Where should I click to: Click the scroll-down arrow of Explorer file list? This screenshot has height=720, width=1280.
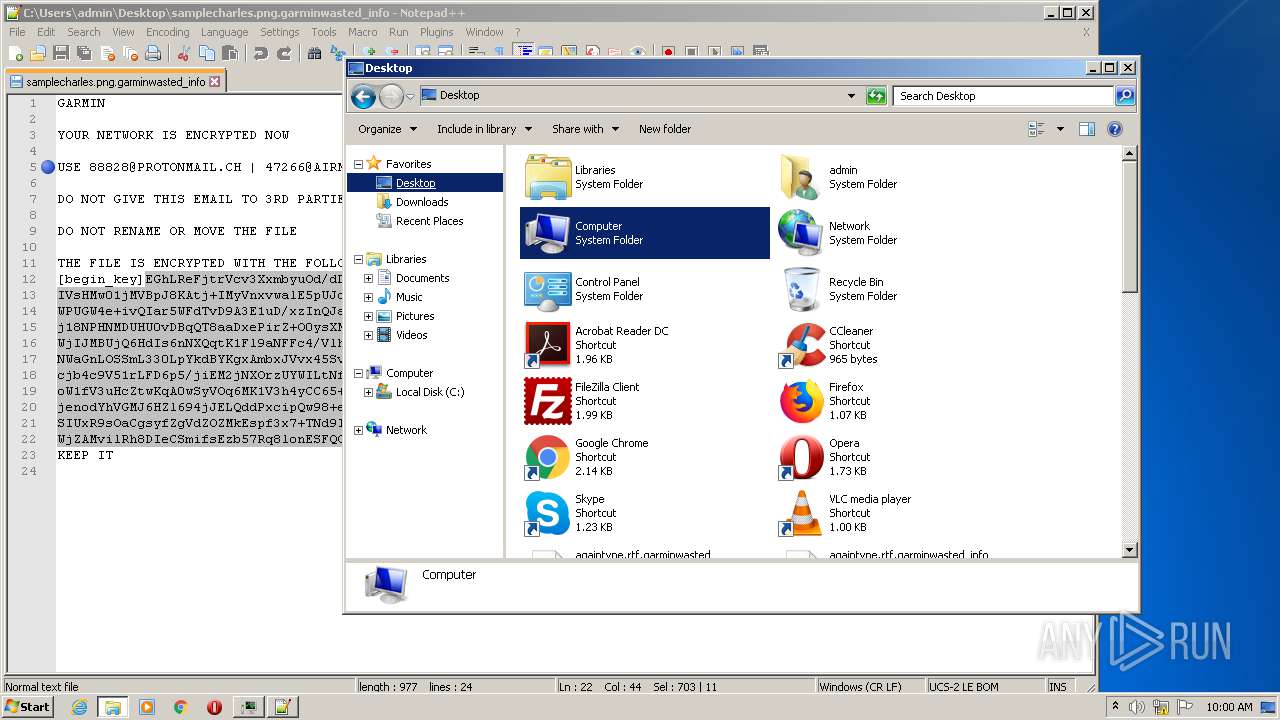[x=1129, y=550]
